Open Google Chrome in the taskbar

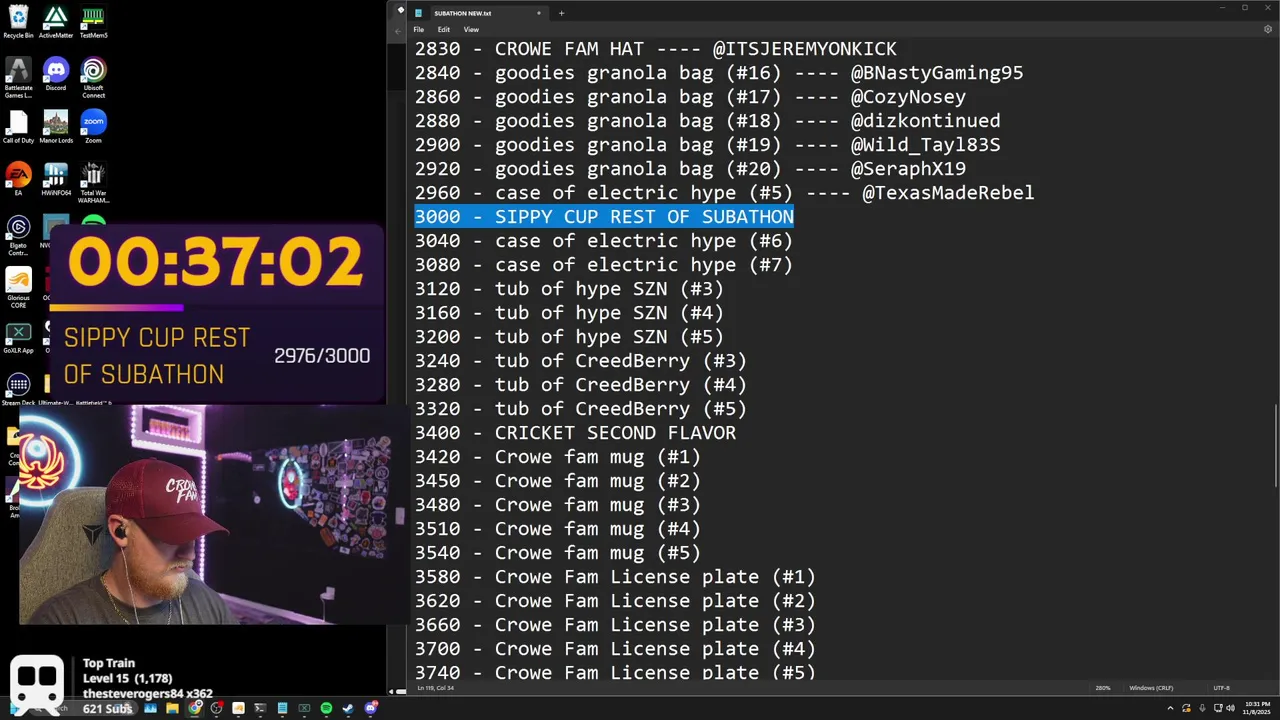click(195, 708)
